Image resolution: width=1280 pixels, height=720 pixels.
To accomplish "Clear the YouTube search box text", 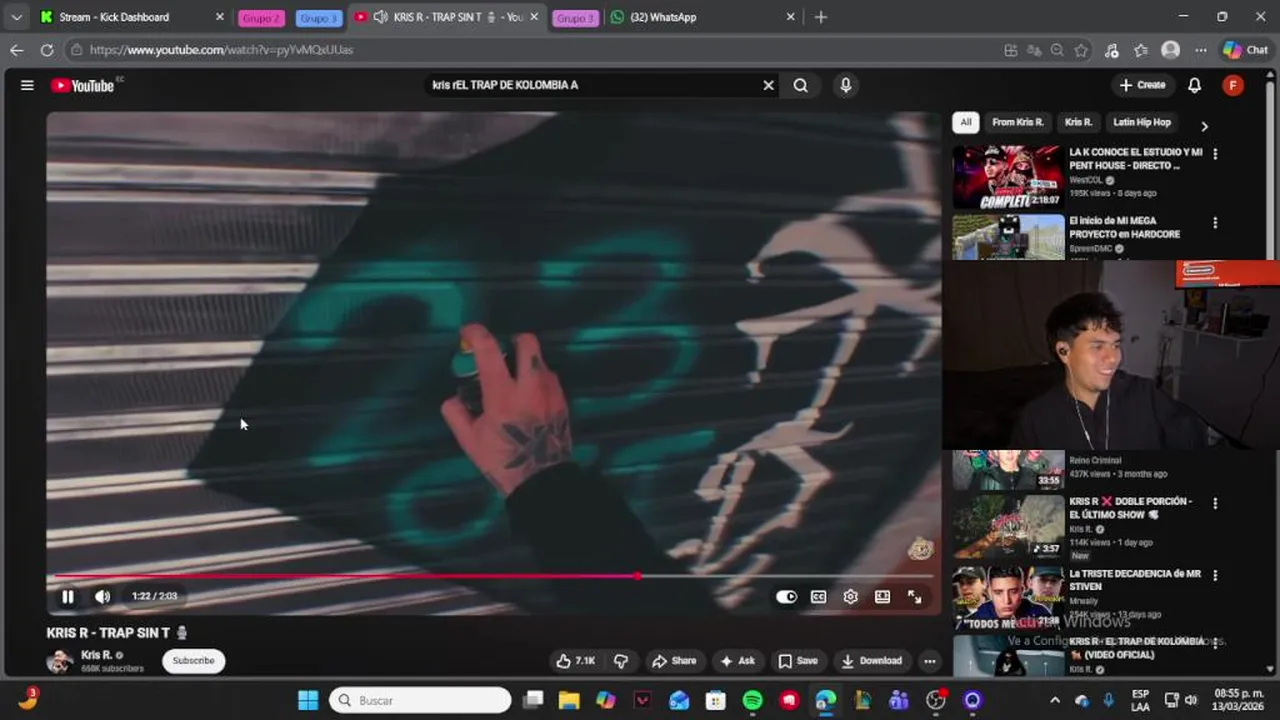I will coord(768,85).
